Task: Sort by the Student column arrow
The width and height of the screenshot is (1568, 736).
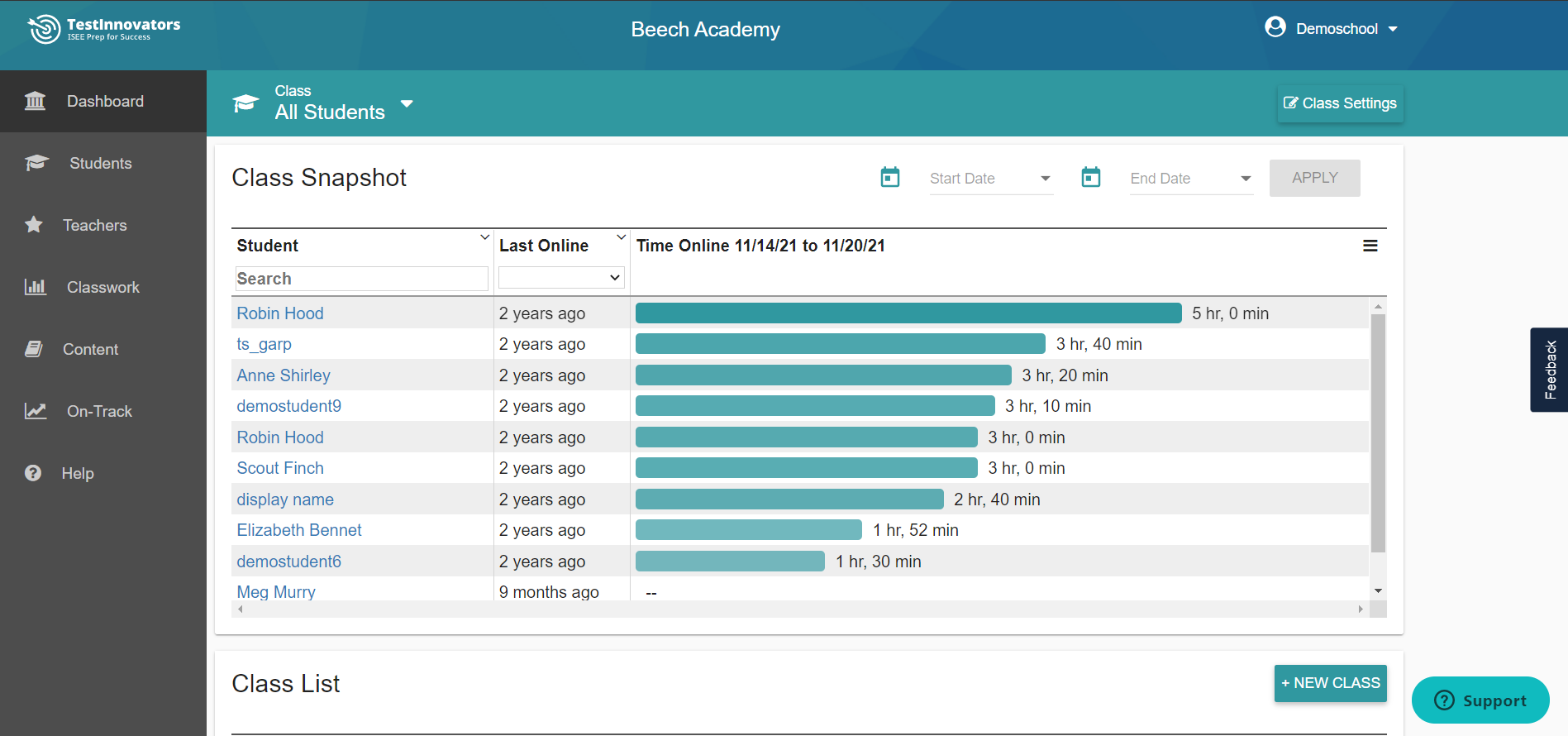Action: click(485, 237)
